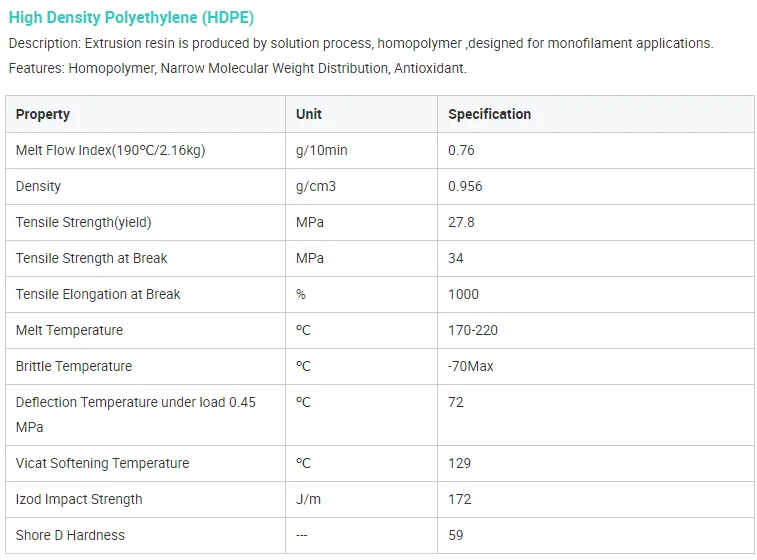Click the Description line about extrusion resin
This screenshot has width=757, height=560.
[x=360, y=44]
